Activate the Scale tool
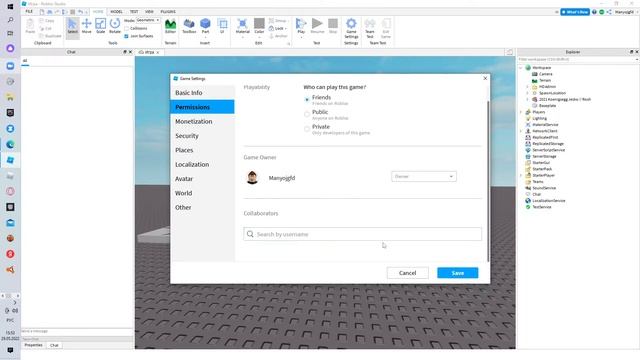This screenshot has width=640, height=360. (x=100, y=27)
